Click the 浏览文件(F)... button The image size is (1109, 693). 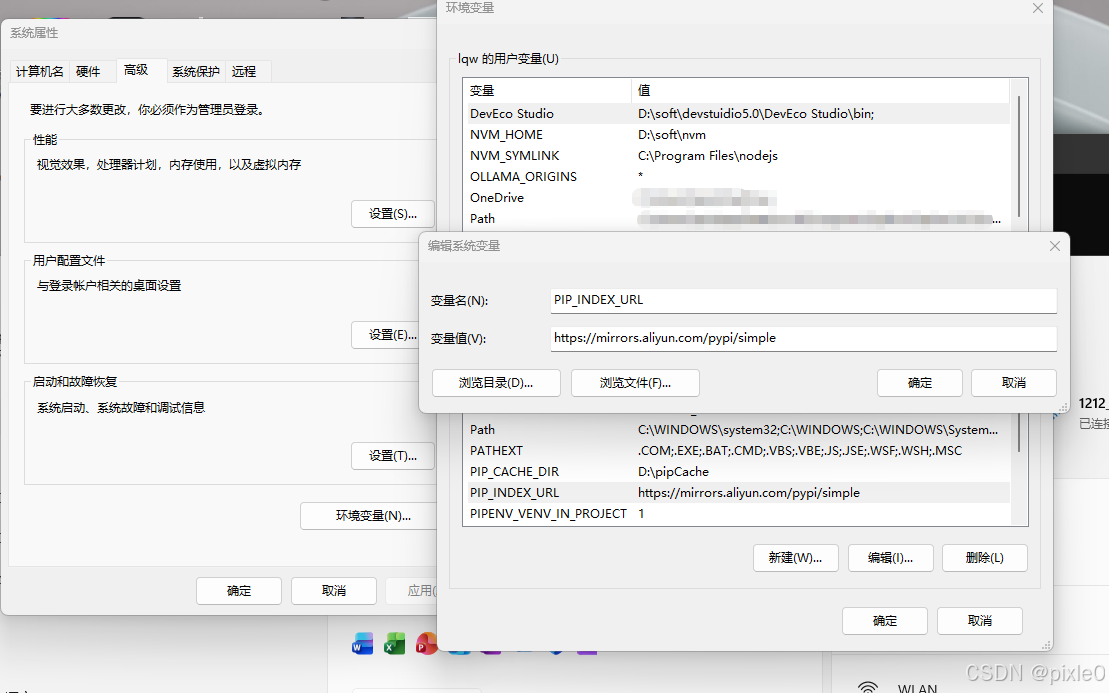[x=635, y=383]
